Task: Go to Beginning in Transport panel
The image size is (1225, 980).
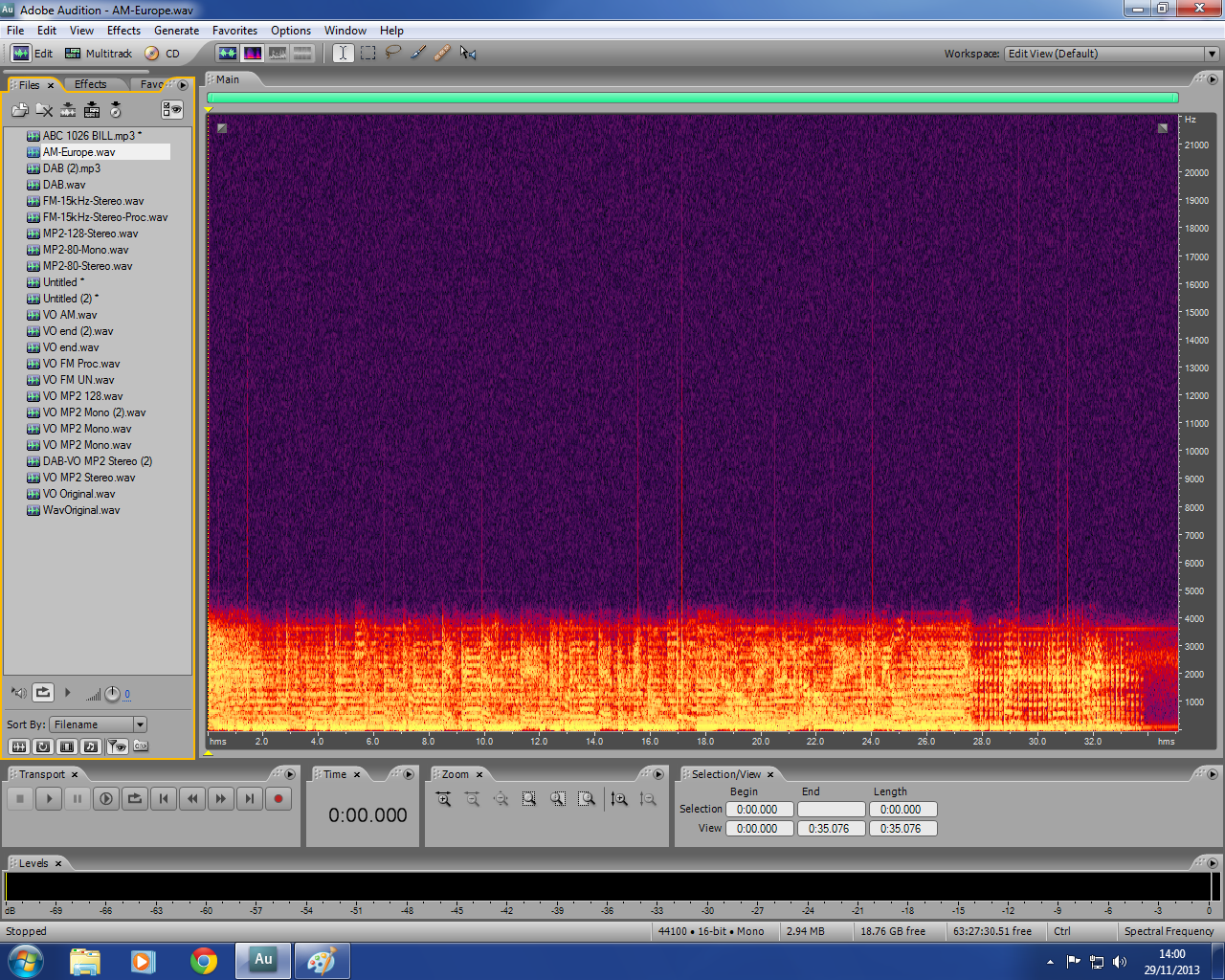Action: click(x=164, y=798)
